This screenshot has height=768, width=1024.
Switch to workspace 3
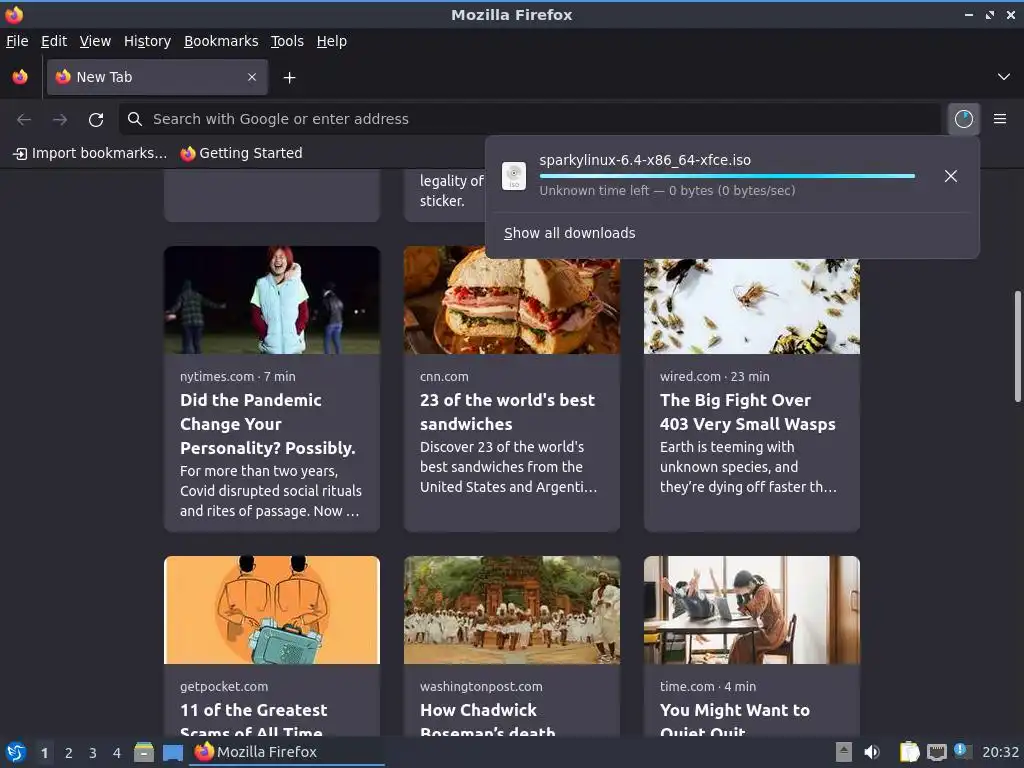93,753
